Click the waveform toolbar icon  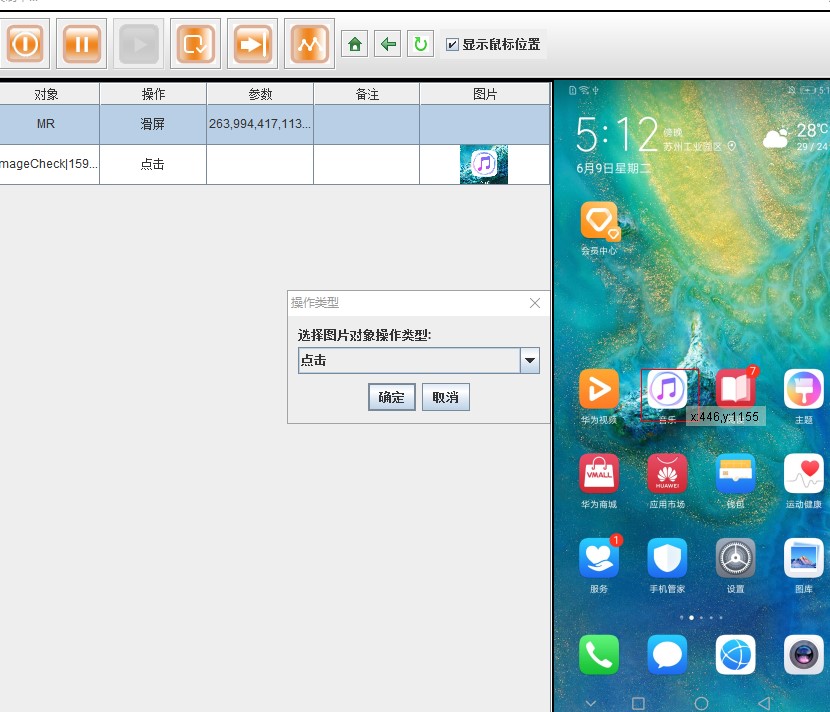pos(309,44)
